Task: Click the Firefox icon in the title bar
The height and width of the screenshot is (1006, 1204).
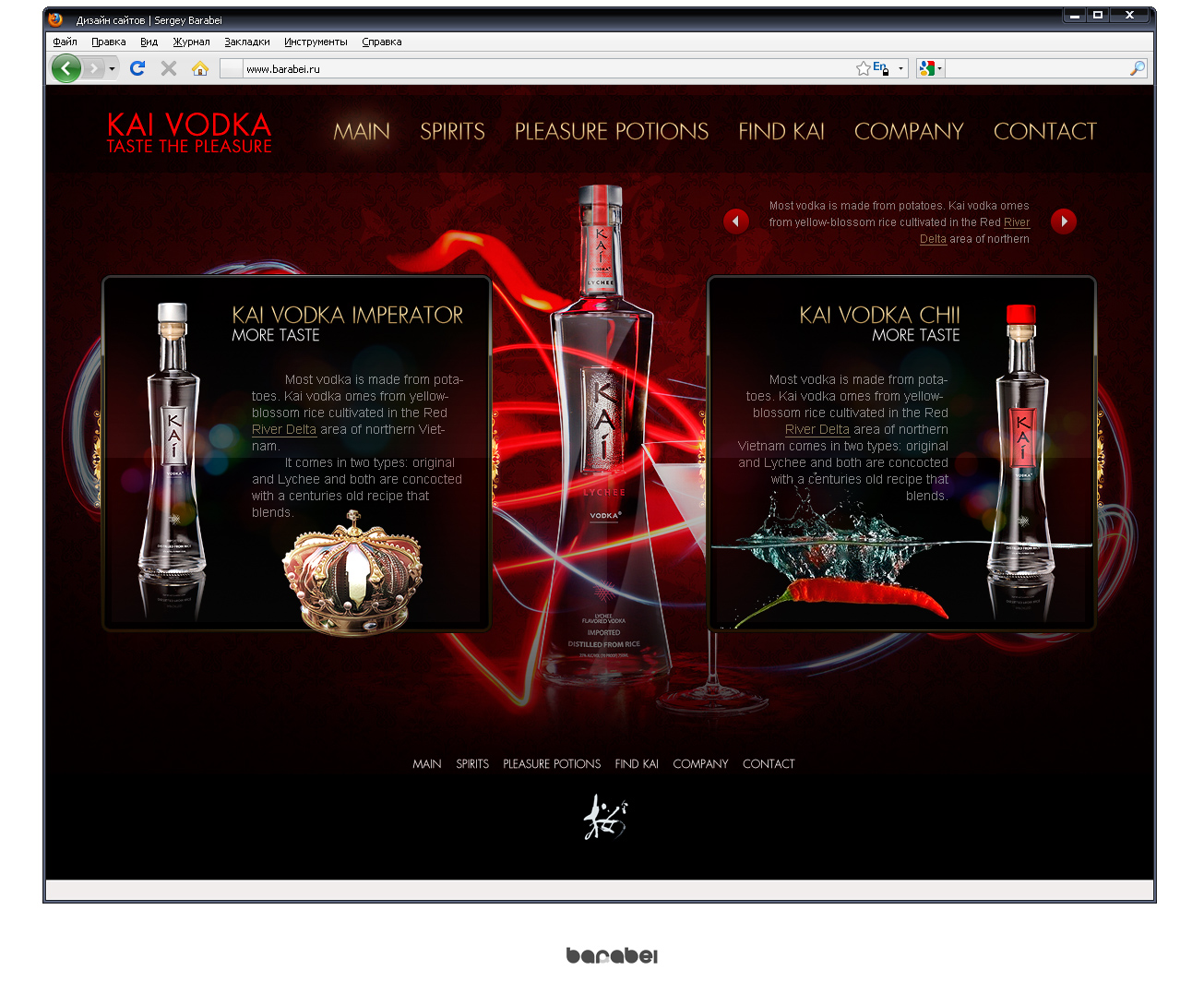Action: (55, 19)
